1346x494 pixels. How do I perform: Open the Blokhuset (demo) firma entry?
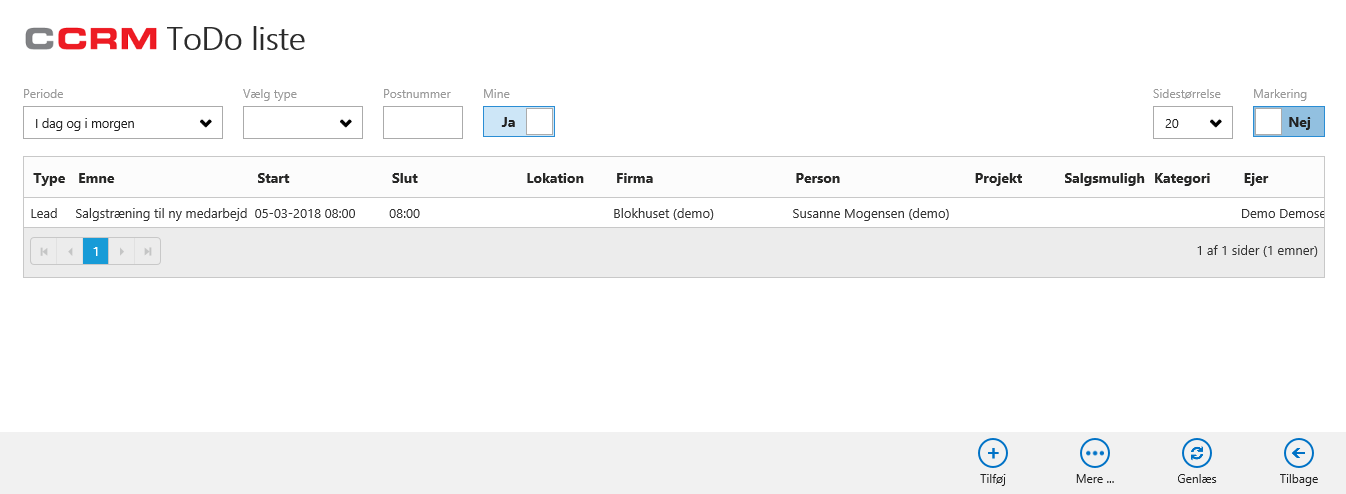tap(663, 213)
